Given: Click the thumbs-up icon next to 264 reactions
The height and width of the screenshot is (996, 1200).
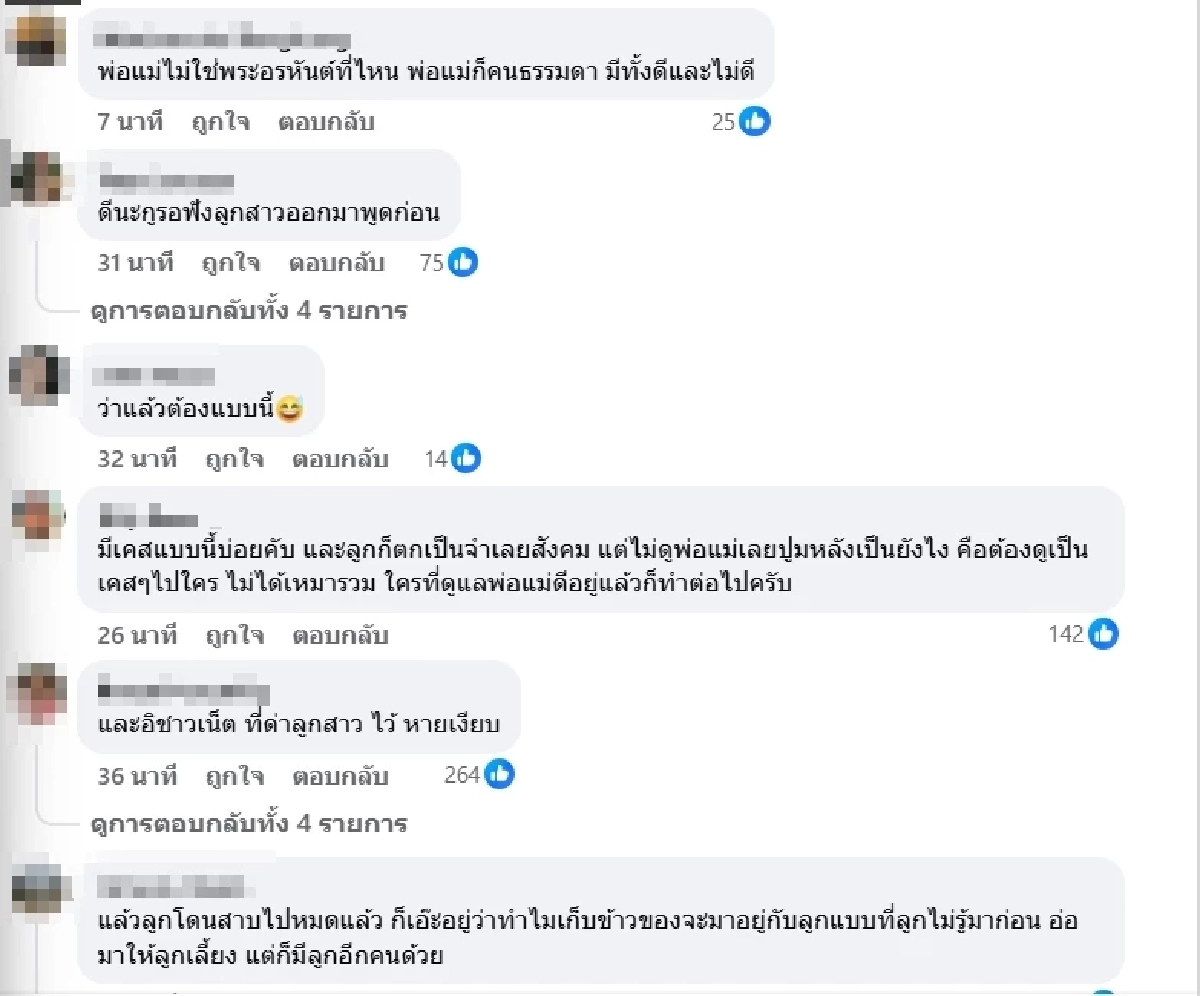Looking at the screenshot, I should (x=497, y=774).
